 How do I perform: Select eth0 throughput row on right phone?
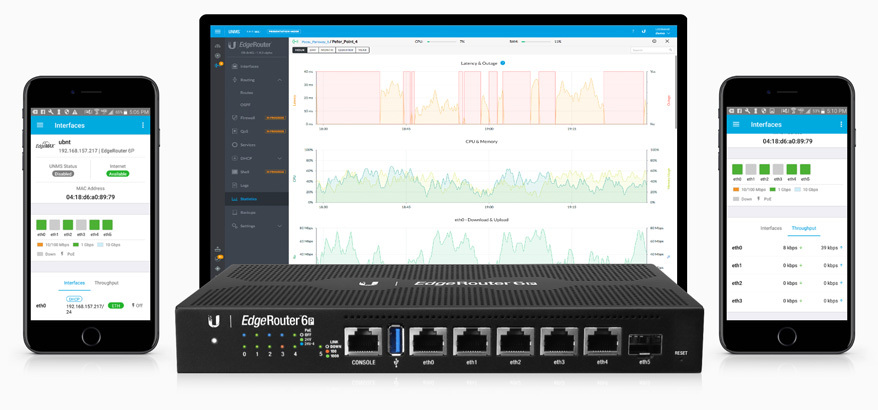pos(787,247)
